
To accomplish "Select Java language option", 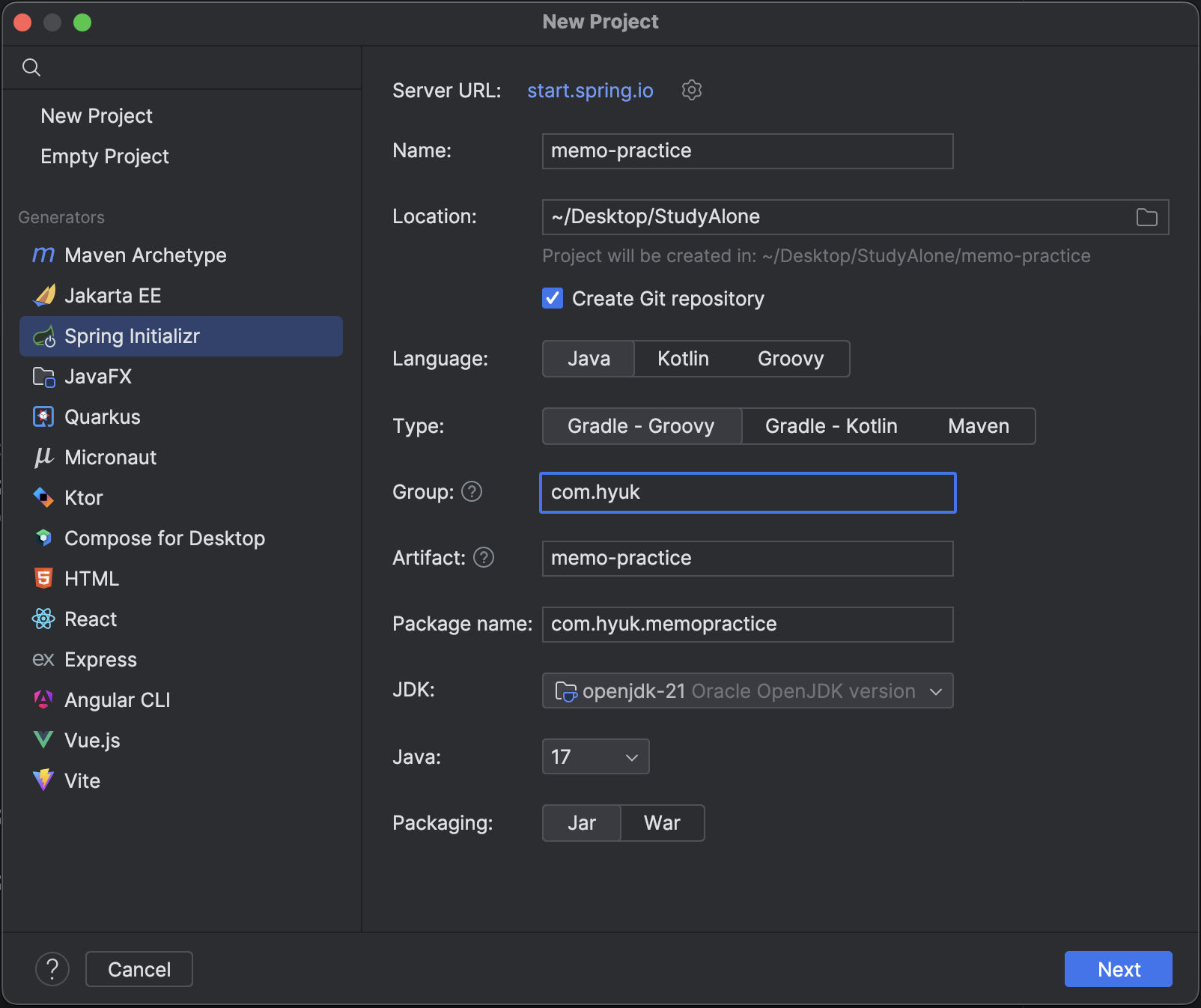I will click(589, 359).
